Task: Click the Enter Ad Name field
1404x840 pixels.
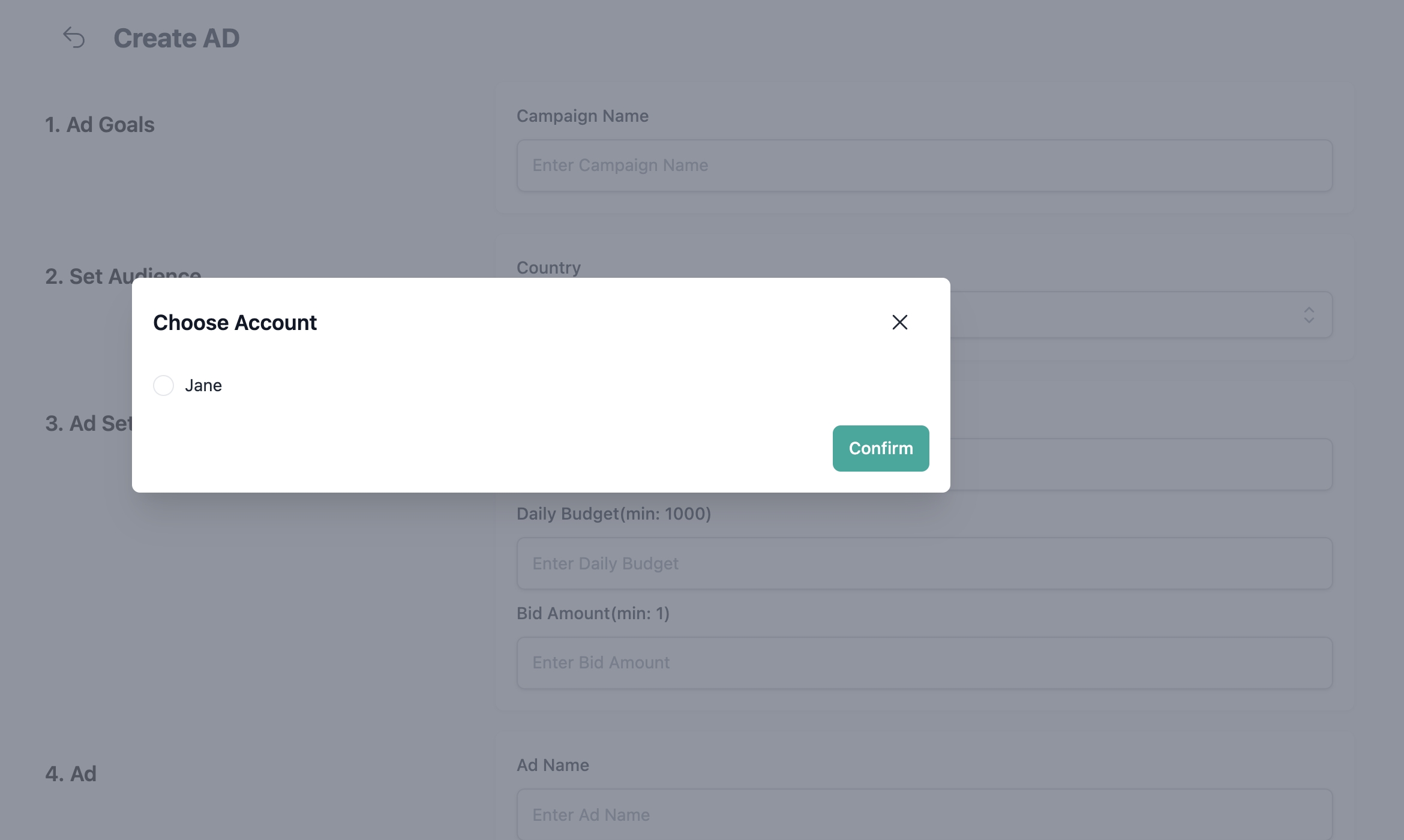Action: click(x=924, y=815)
